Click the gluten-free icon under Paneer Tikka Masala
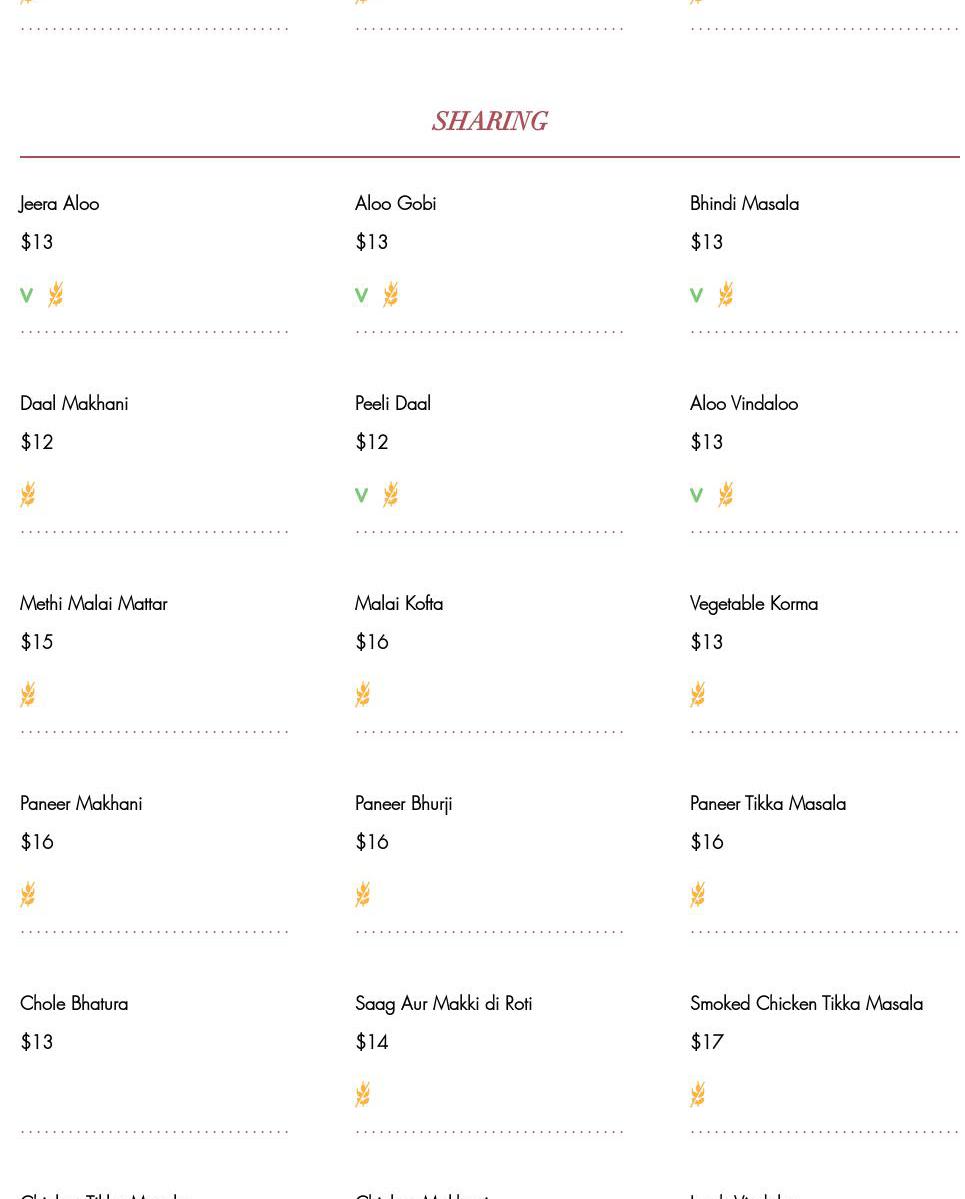Screen dimensions: 965x1199 [x=698, y=894]
